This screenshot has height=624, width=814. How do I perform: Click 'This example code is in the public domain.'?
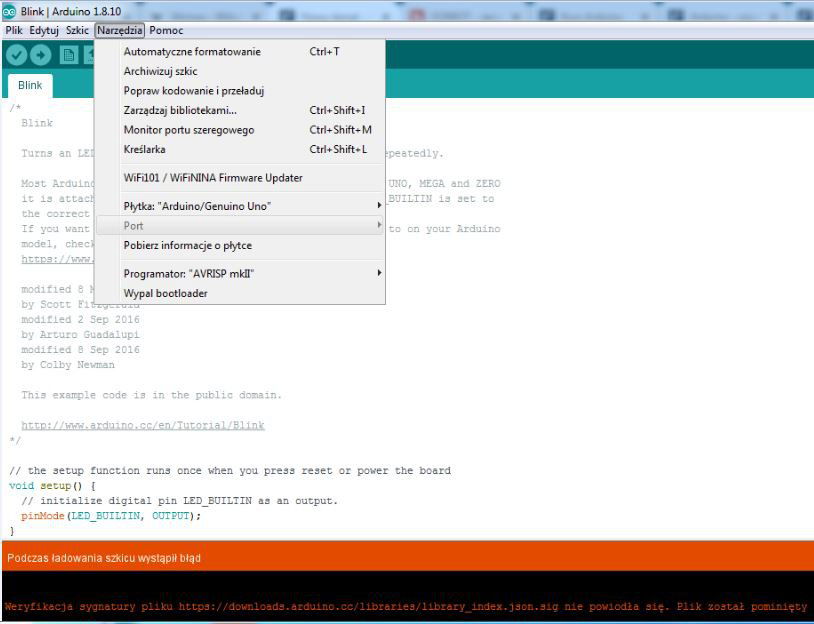152,395
